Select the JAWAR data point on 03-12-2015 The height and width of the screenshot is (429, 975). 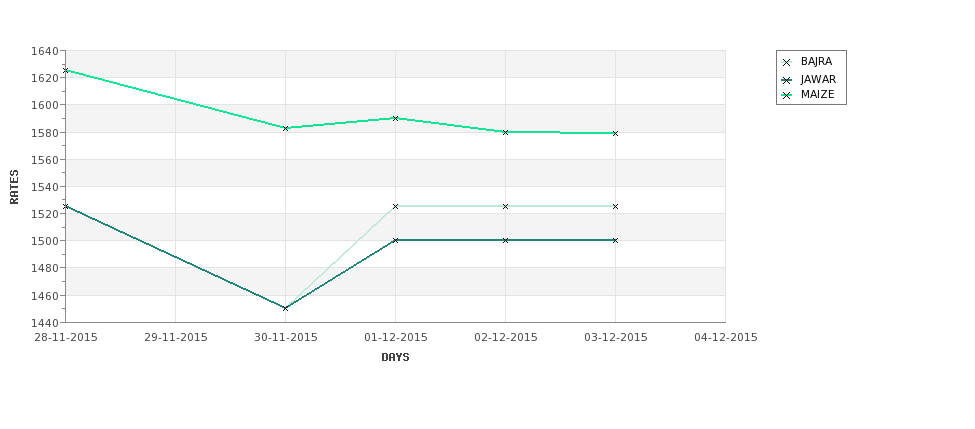(616, 240)
